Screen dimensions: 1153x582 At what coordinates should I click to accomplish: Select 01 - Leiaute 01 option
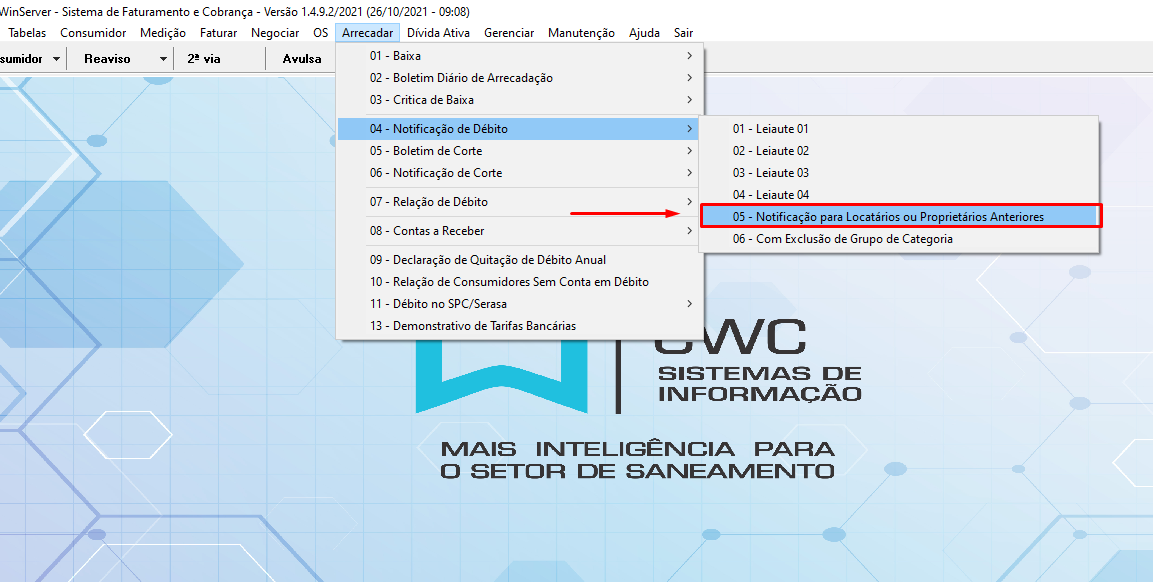(x=770, y=129)
